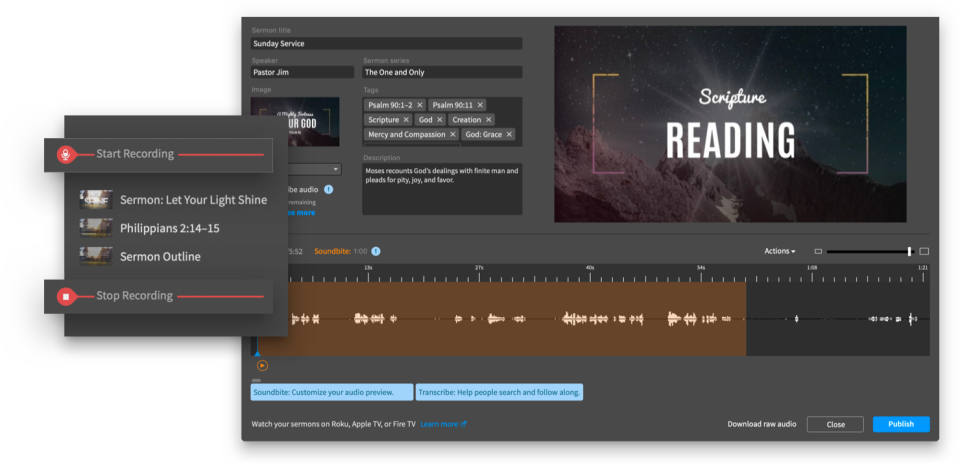Click Download raw audio
The width and height of the screenshot is (960, 468).
[x=762, y=424]
